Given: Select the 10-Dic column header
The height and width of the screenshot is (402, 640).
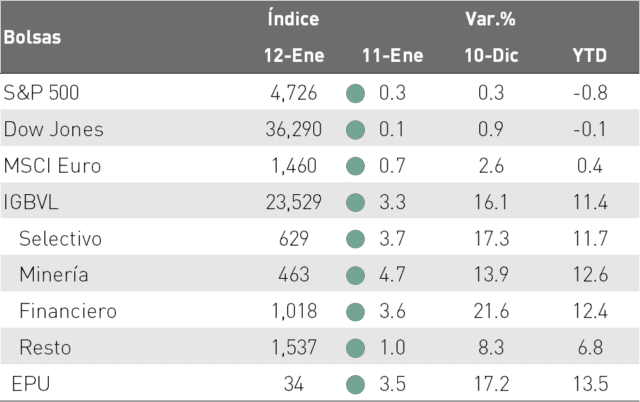Looking at the screenshot, I should (491, 56).
